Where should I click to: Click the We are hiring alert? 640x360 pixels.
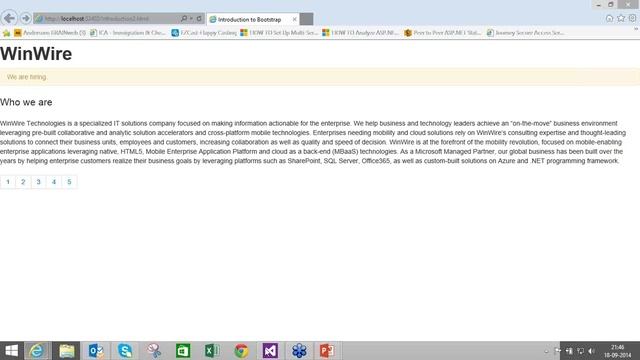[x=320, y=77]
